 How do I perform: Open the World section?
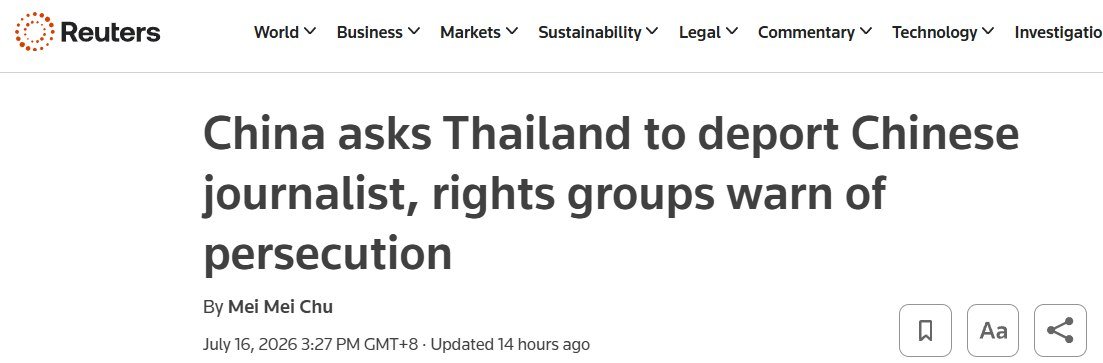[x=276, y=32]
